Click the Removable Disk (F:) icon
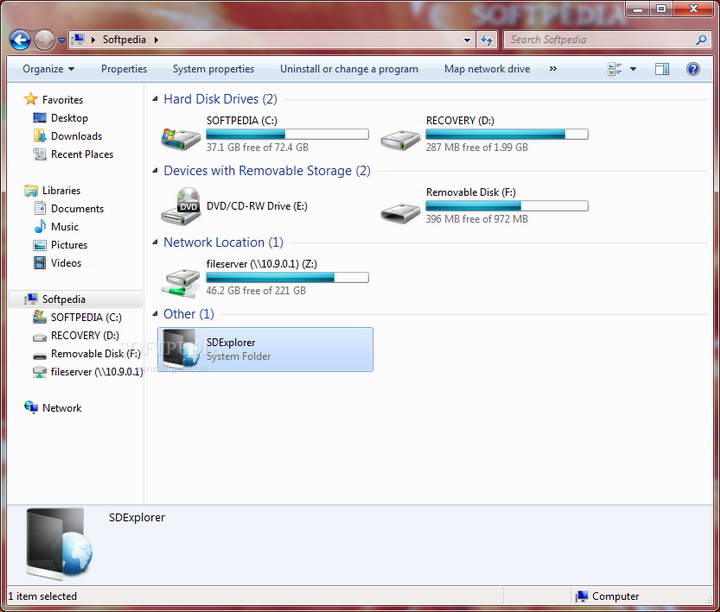 400,212
